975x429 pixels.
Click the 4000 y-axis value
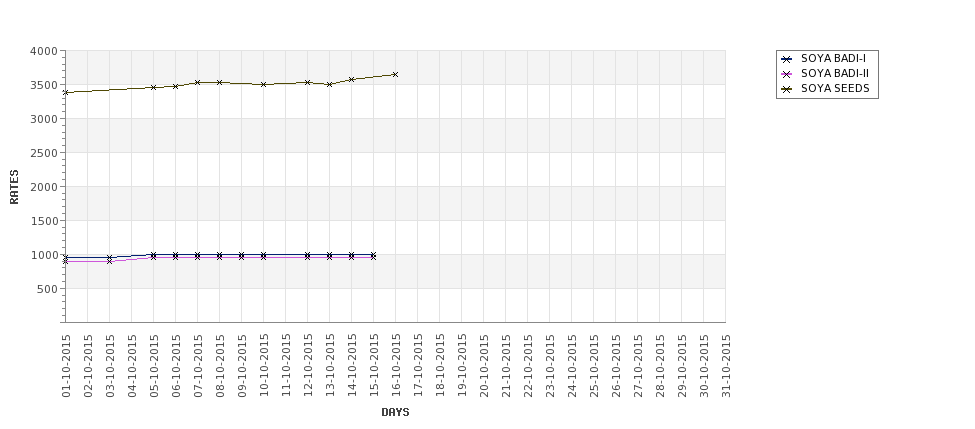(44, 51)
